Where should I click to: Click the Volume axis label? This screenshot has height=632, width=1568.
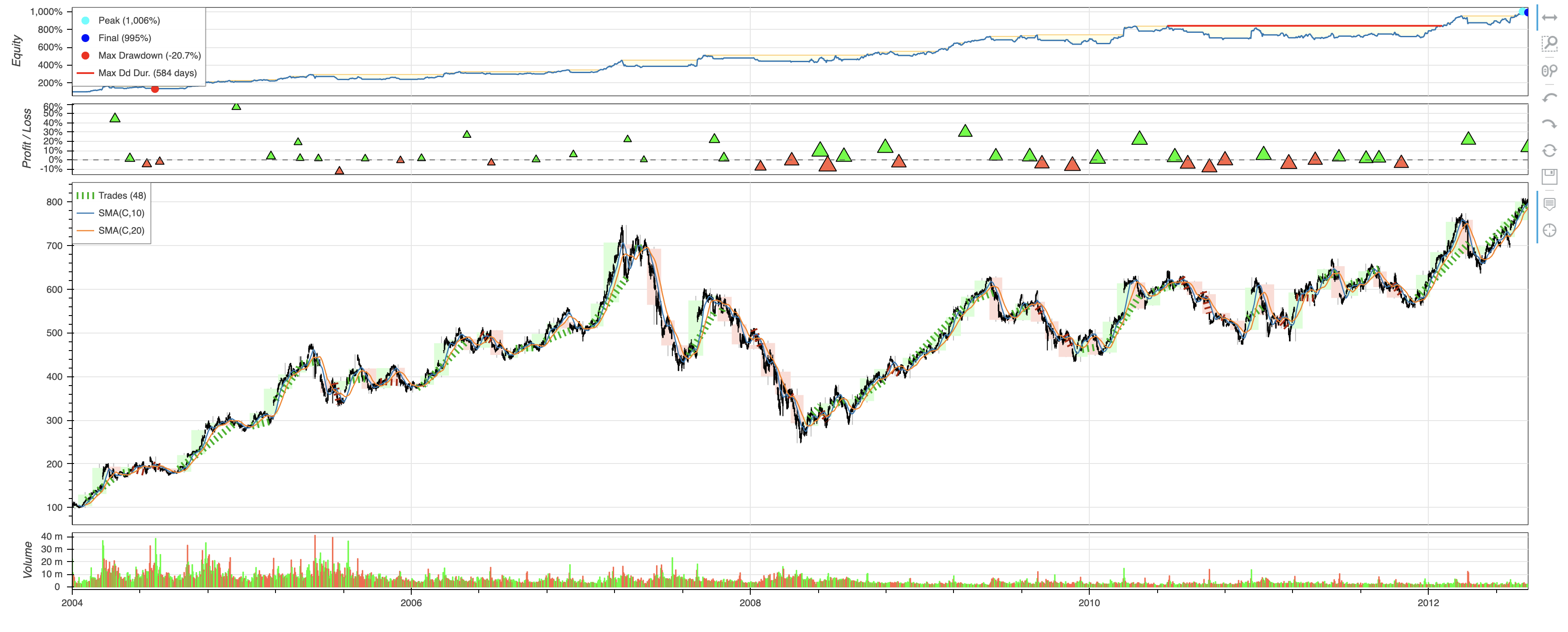click(x=28, y=560)
